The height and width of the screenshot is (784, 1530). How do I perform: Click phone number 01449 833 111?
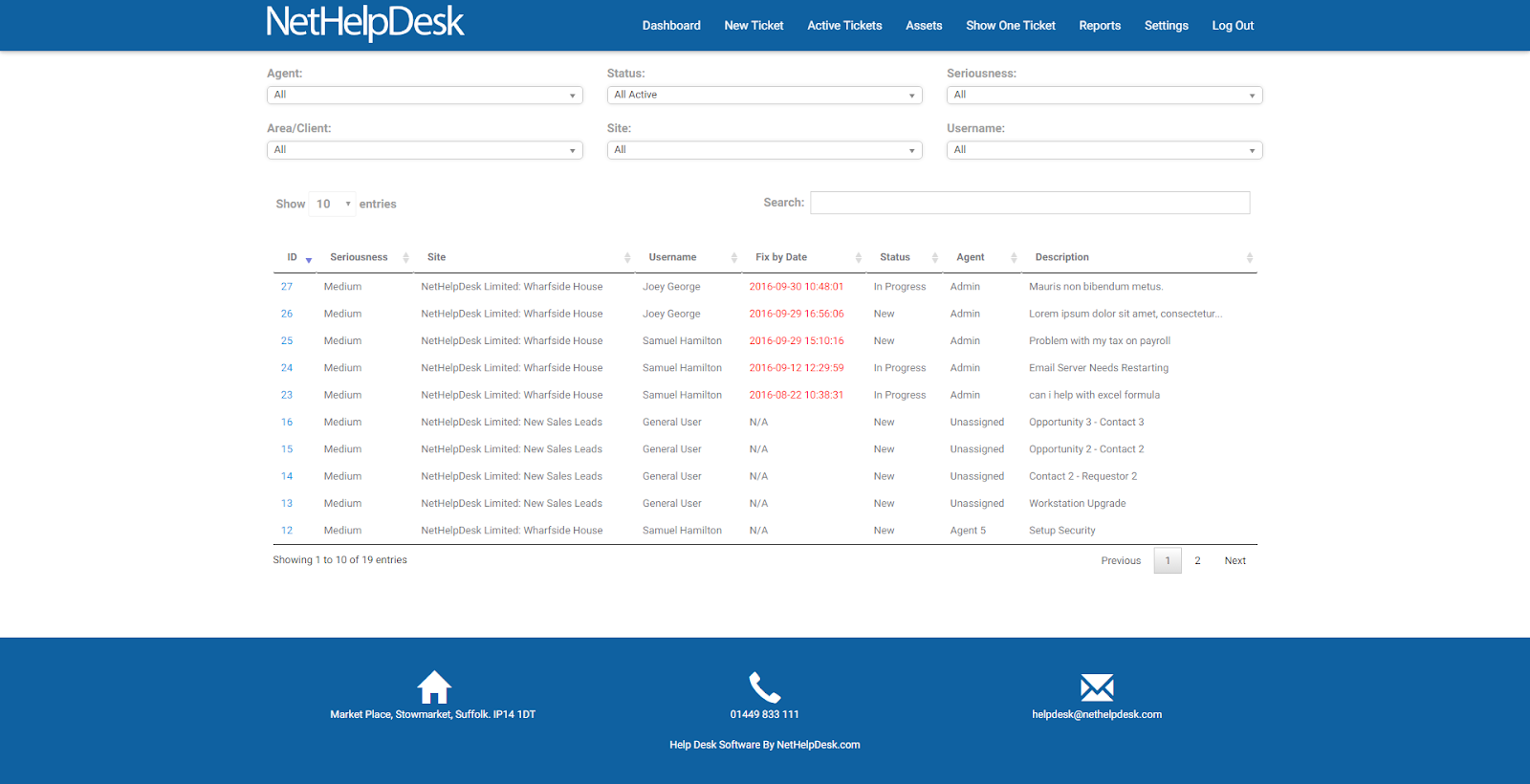(765, 714)
